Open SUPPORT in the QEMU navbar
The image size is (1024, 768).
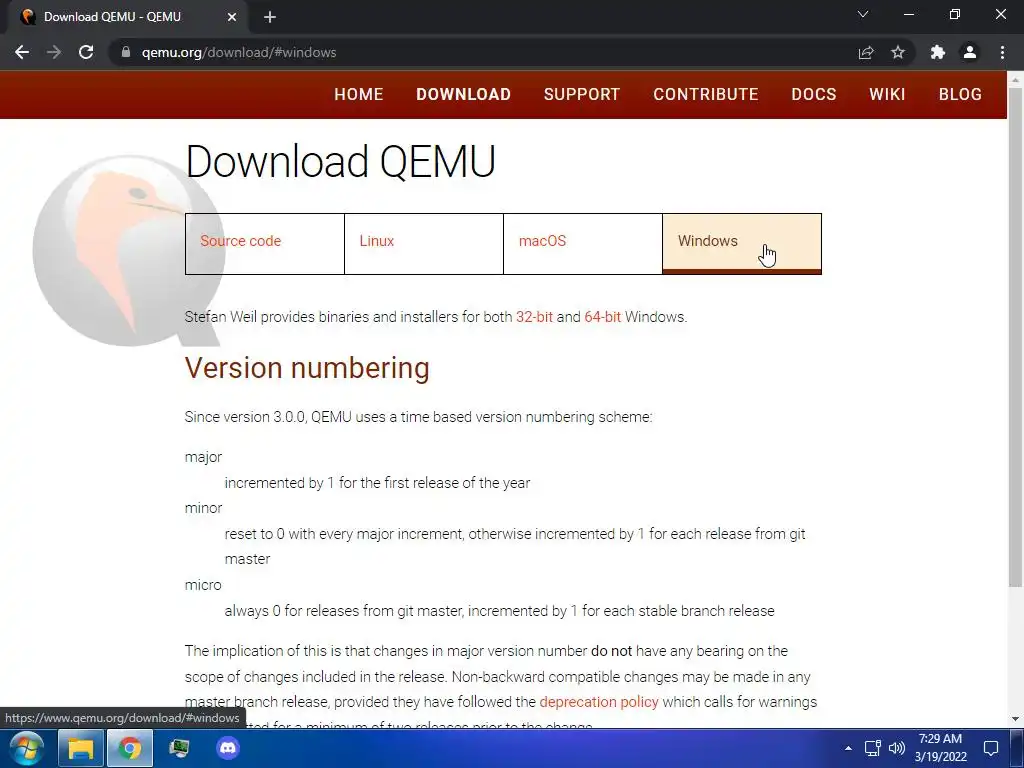click(x=582, y=94)
